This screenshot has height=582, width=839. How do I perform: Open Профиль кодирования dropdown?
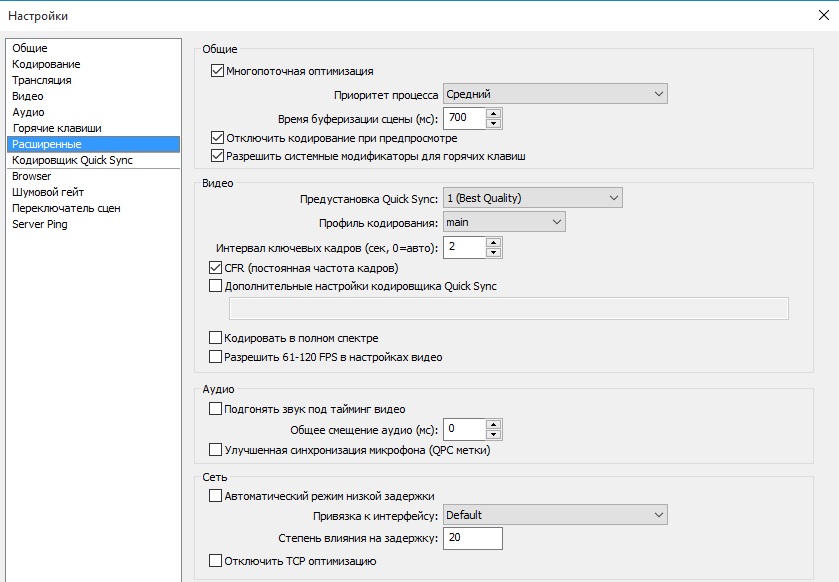[x=504, y=222]
